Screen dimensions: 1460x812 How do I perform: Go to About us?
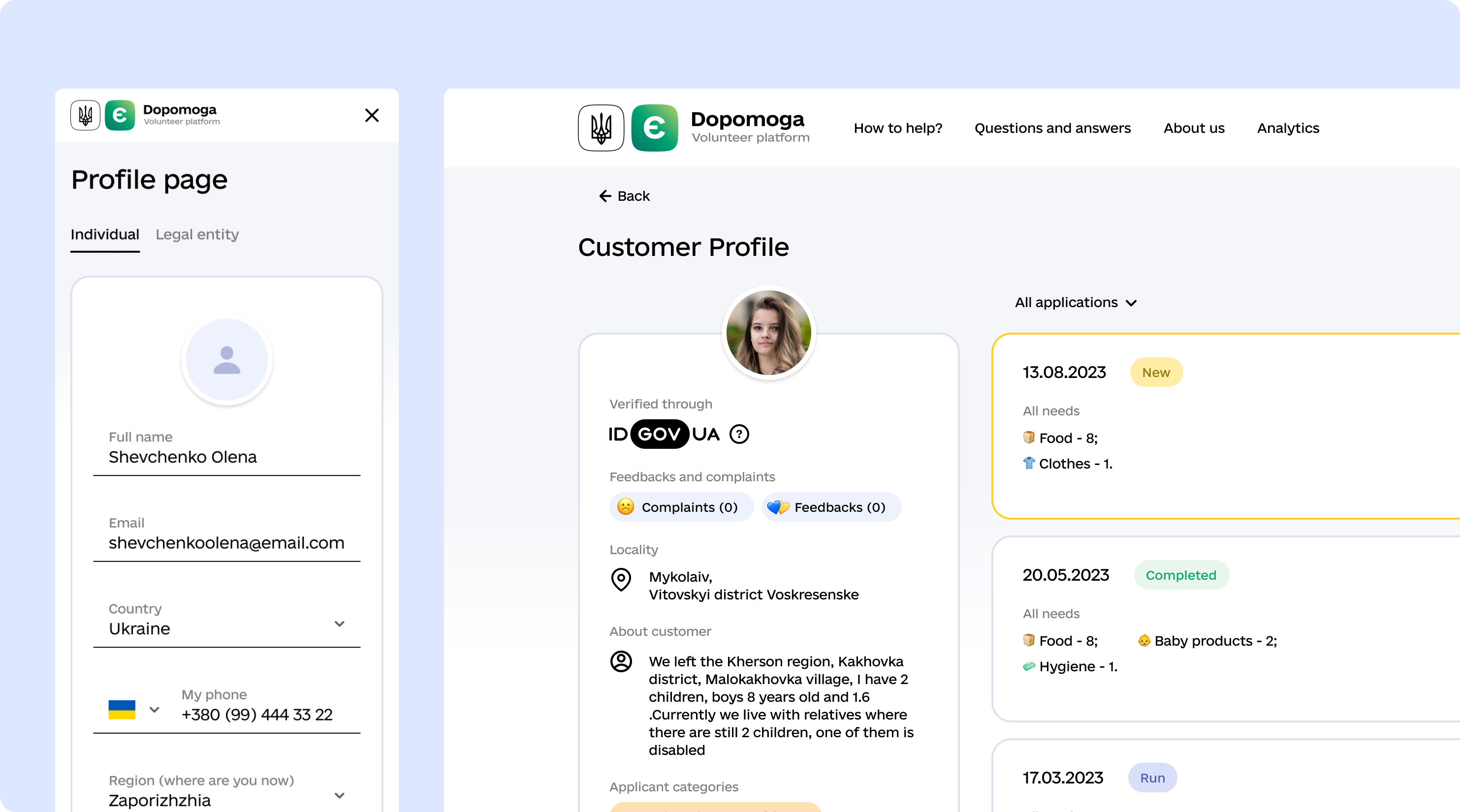(1194, 128)
